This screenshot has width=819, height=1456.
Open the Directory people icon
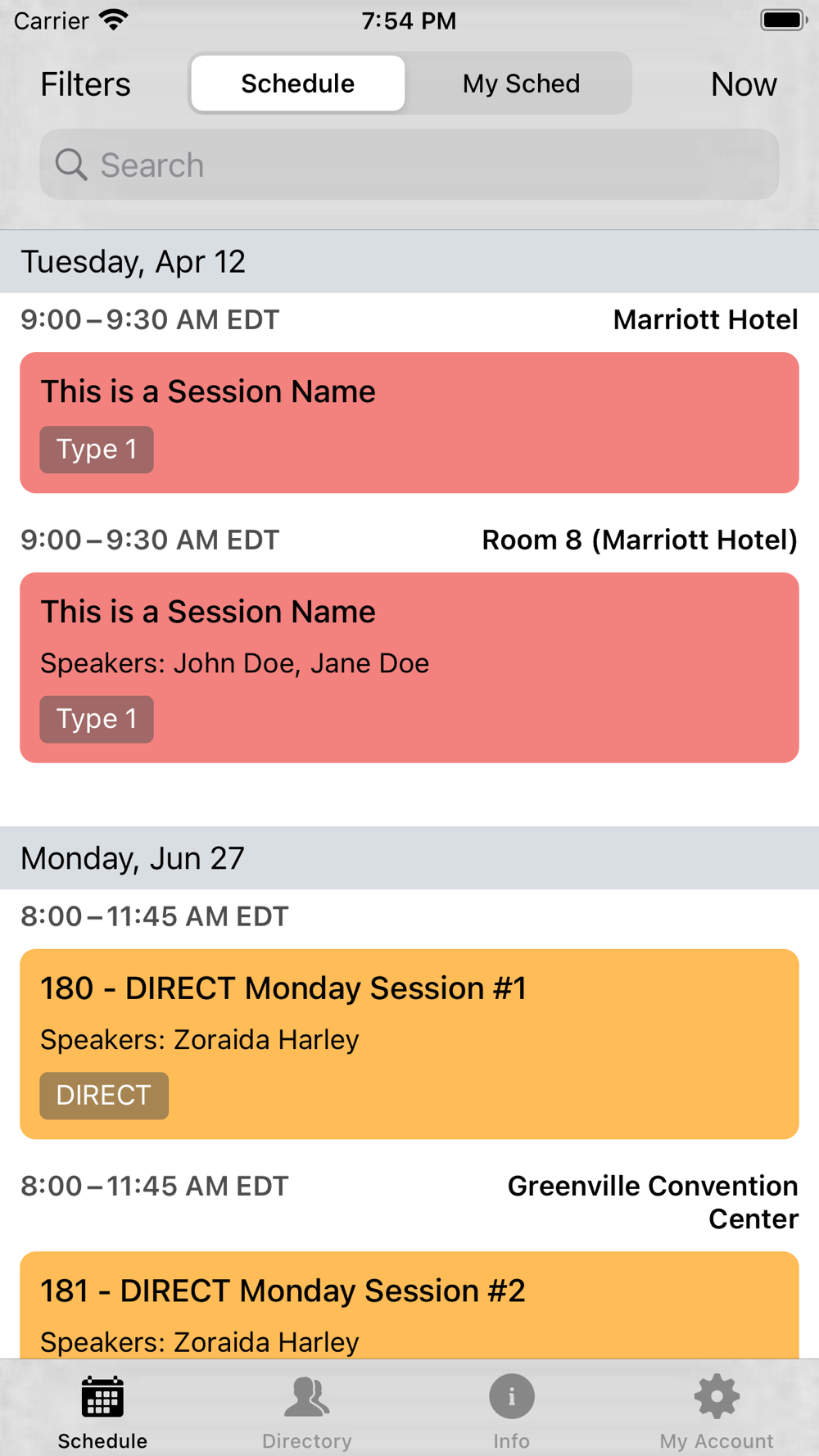[307, 1397]
